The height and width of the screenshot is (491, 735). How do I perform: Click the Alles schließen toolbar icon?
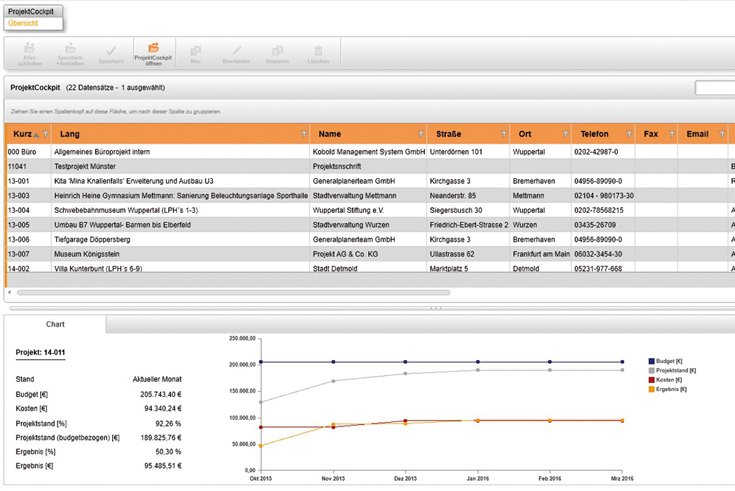29,50
